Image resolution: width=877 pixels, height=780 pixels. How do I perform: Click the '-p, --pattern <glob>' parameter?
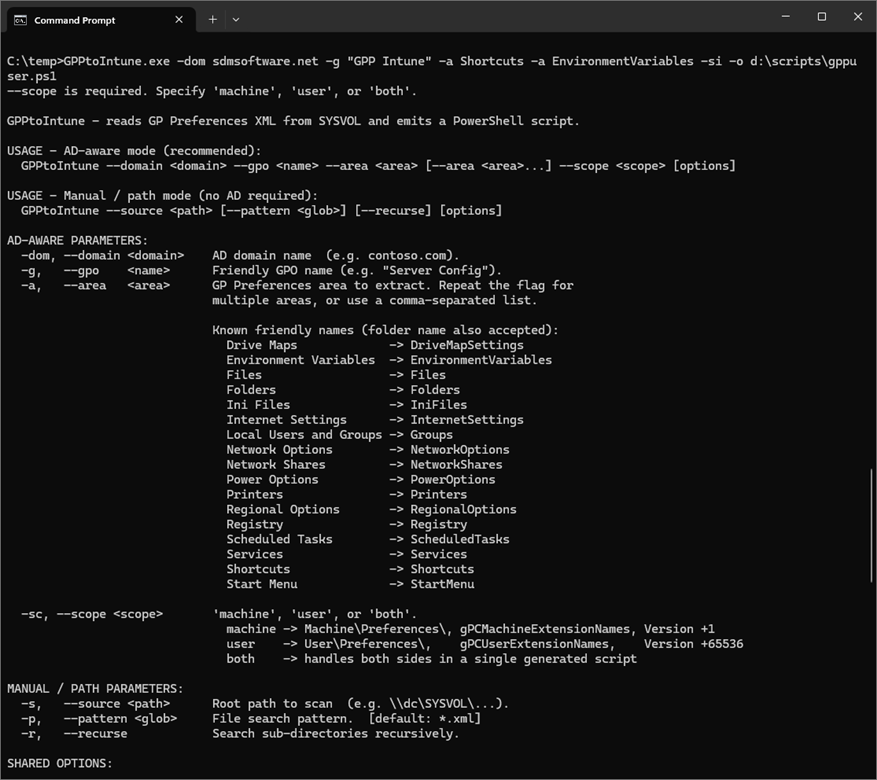point(98,718)
